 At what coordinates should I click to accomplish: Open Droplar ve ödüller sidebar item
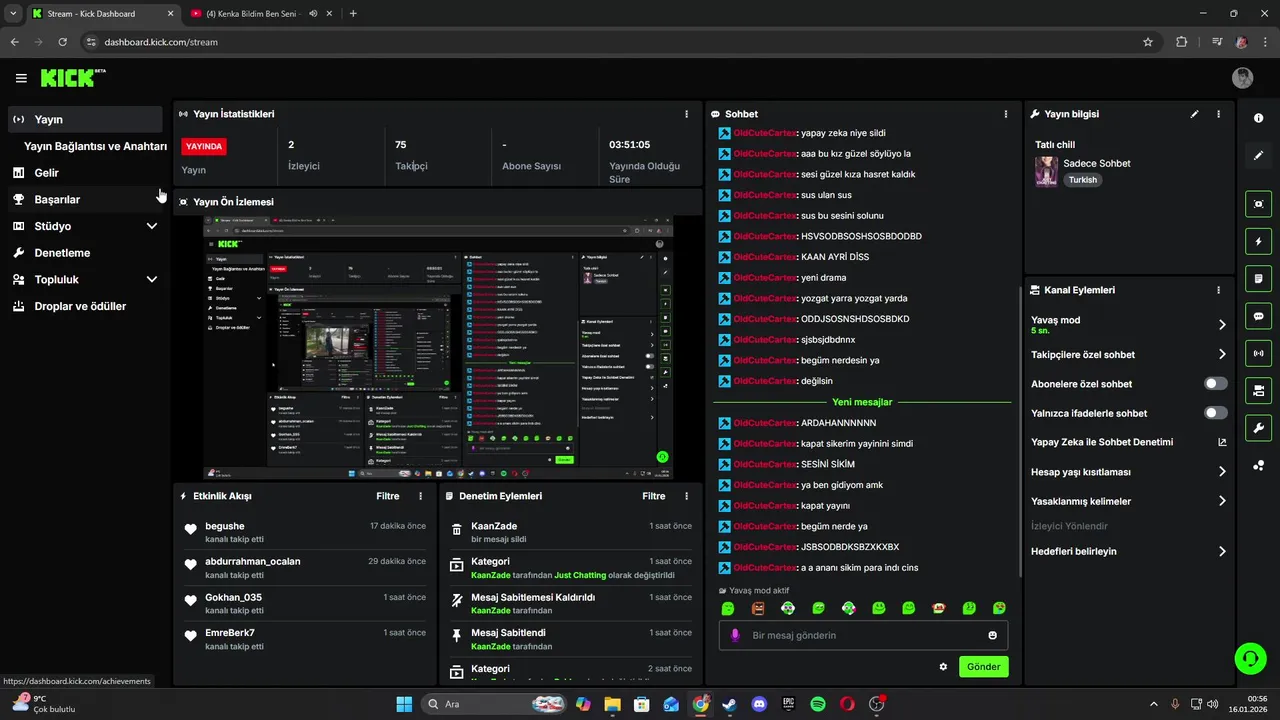coord(84,306)
